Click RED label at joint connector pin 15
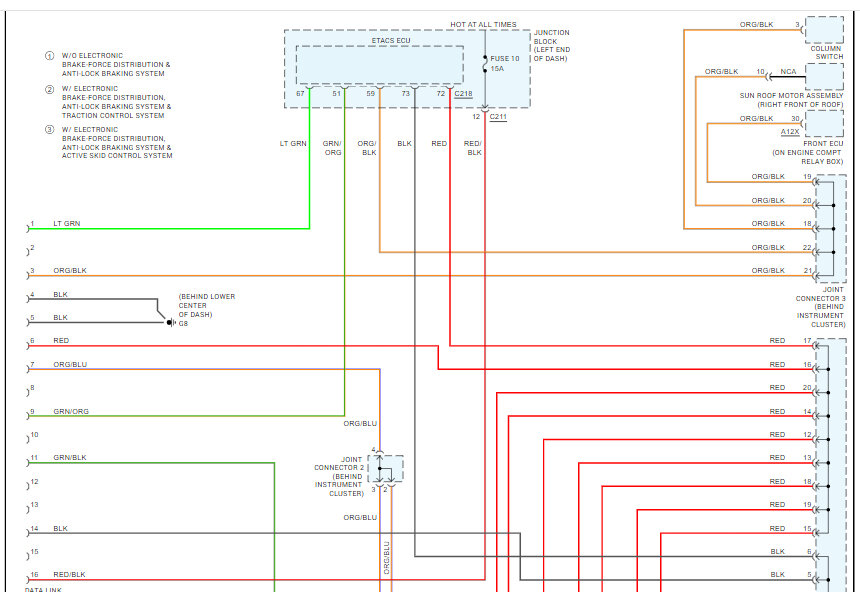Image resolution: width=860 pixels, height=592 pixels. tap(777, 529)
